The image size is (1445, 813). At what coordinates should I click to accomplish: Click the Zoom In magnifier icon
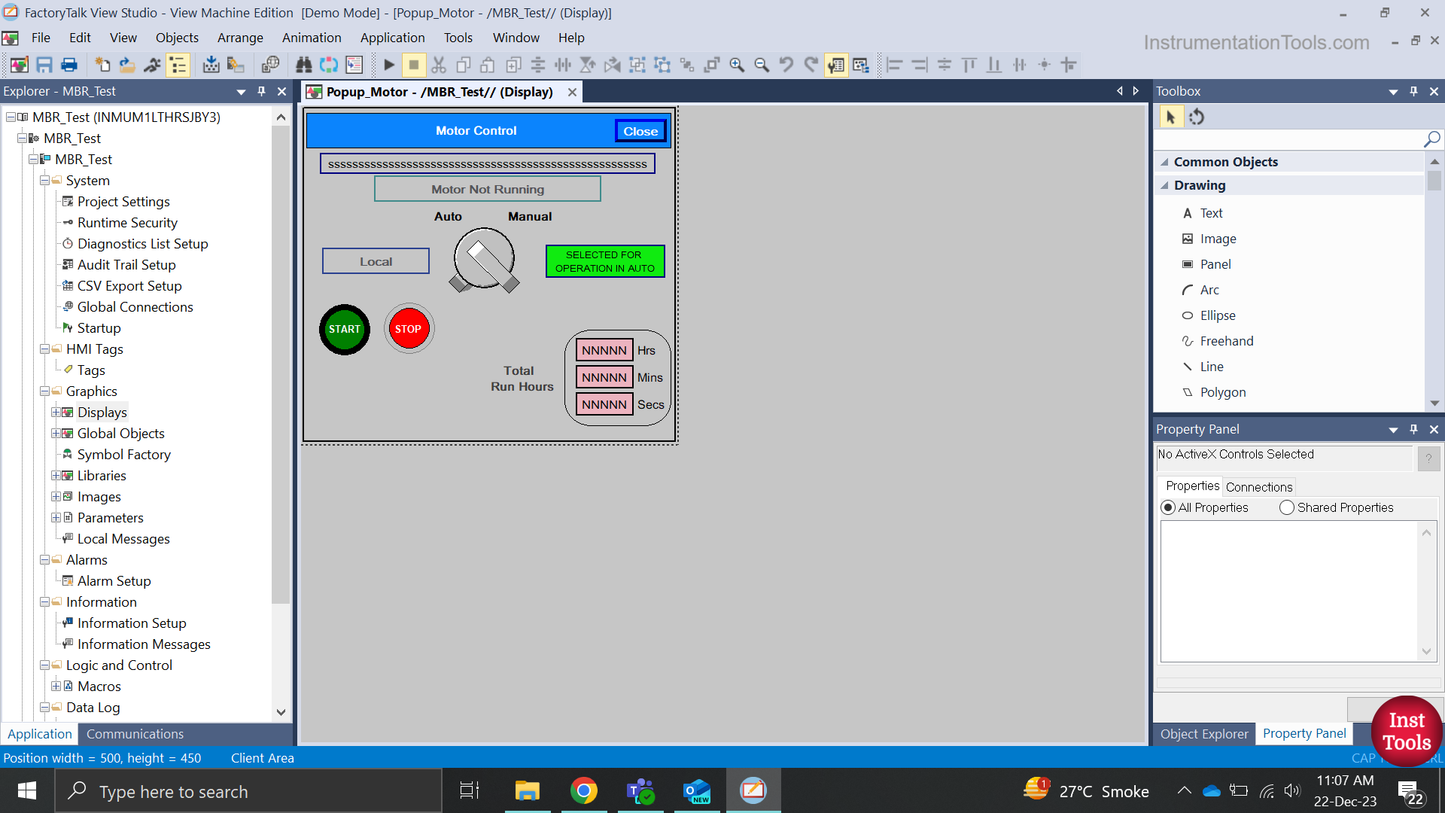[737, 65]
